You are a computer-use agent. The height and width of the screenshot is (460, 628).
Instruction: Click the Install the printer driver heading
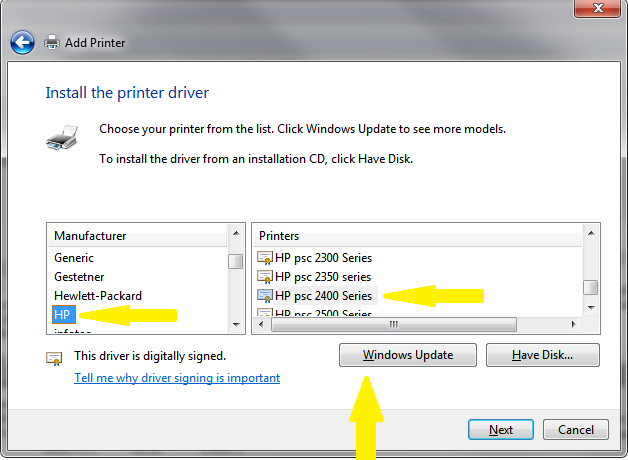coord(127,93)
